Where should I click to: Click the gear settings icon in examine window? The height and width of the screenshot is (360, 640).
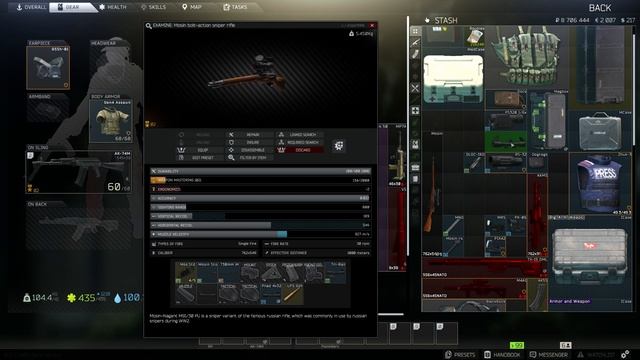pyautogui.click(x=339, y=146)
